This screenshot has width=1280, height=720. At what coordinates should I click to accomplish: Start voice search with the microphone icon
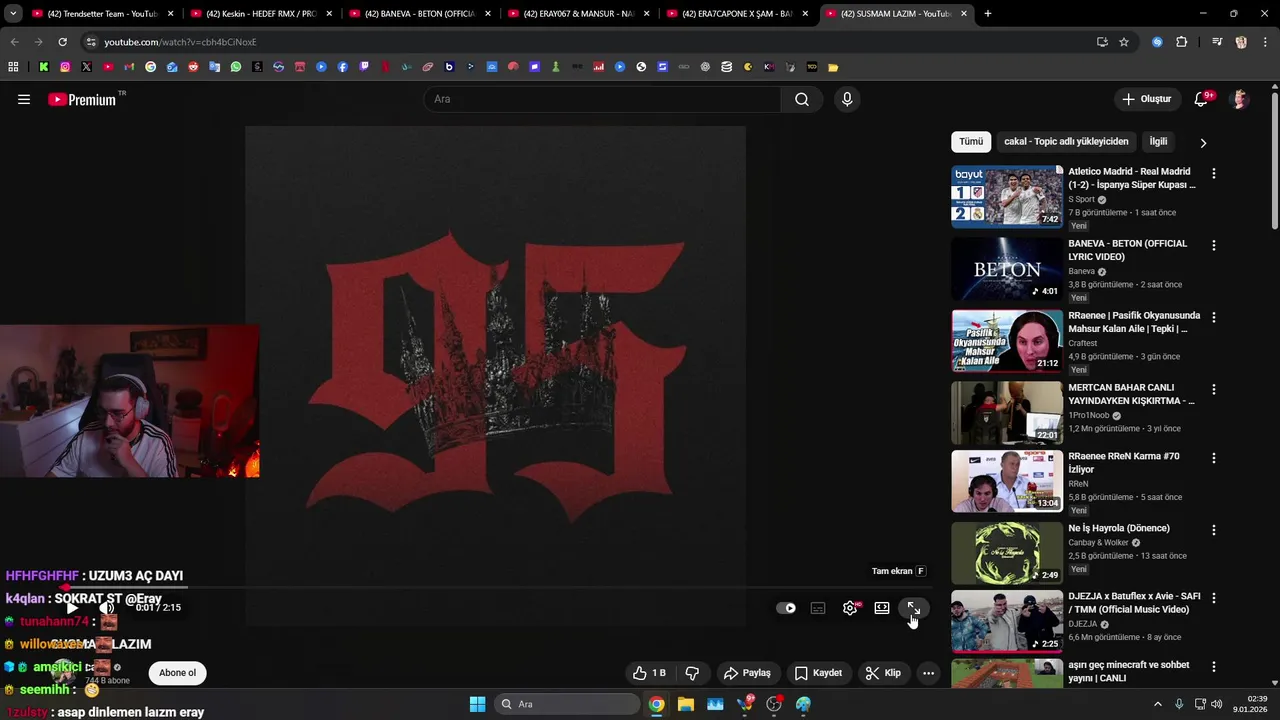click(x=847, y=99)
